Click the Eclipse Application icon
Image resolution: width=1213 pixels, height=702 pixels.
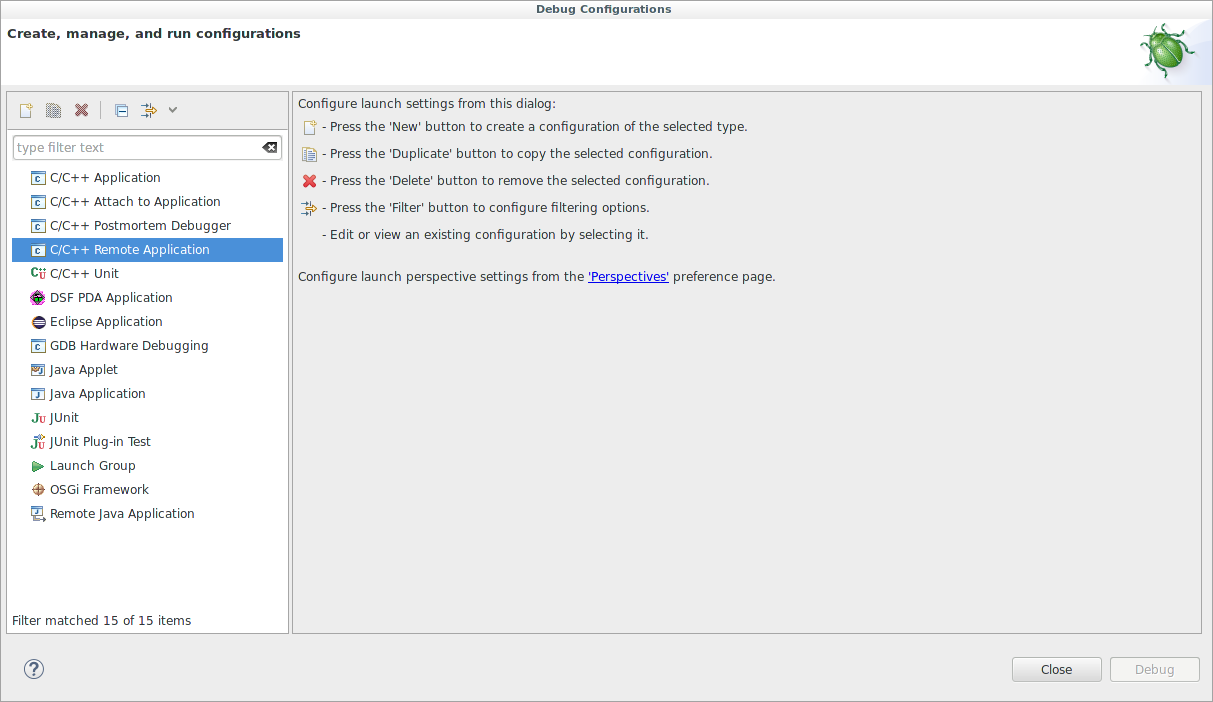[38, 322]
